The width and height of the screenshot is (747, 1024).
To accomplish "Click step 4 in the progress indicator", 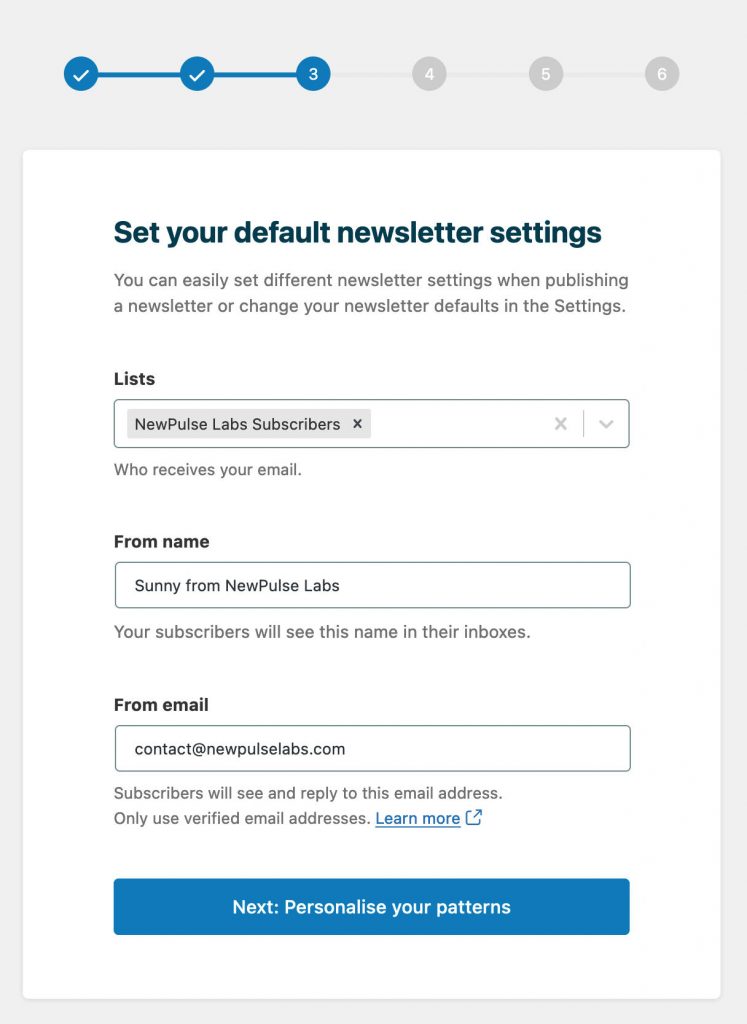I will tap(429, 74).
